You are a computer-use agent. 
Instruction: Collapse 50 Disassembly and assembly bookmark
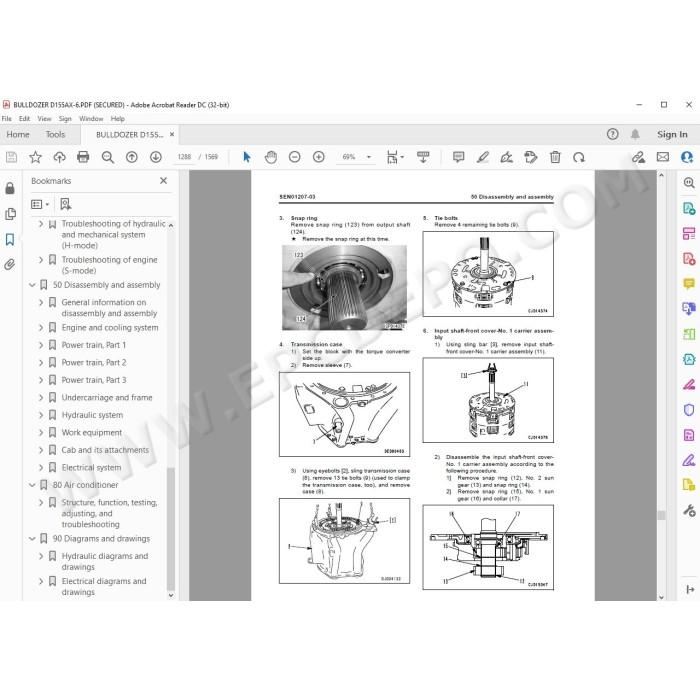[x=32, y=285]
